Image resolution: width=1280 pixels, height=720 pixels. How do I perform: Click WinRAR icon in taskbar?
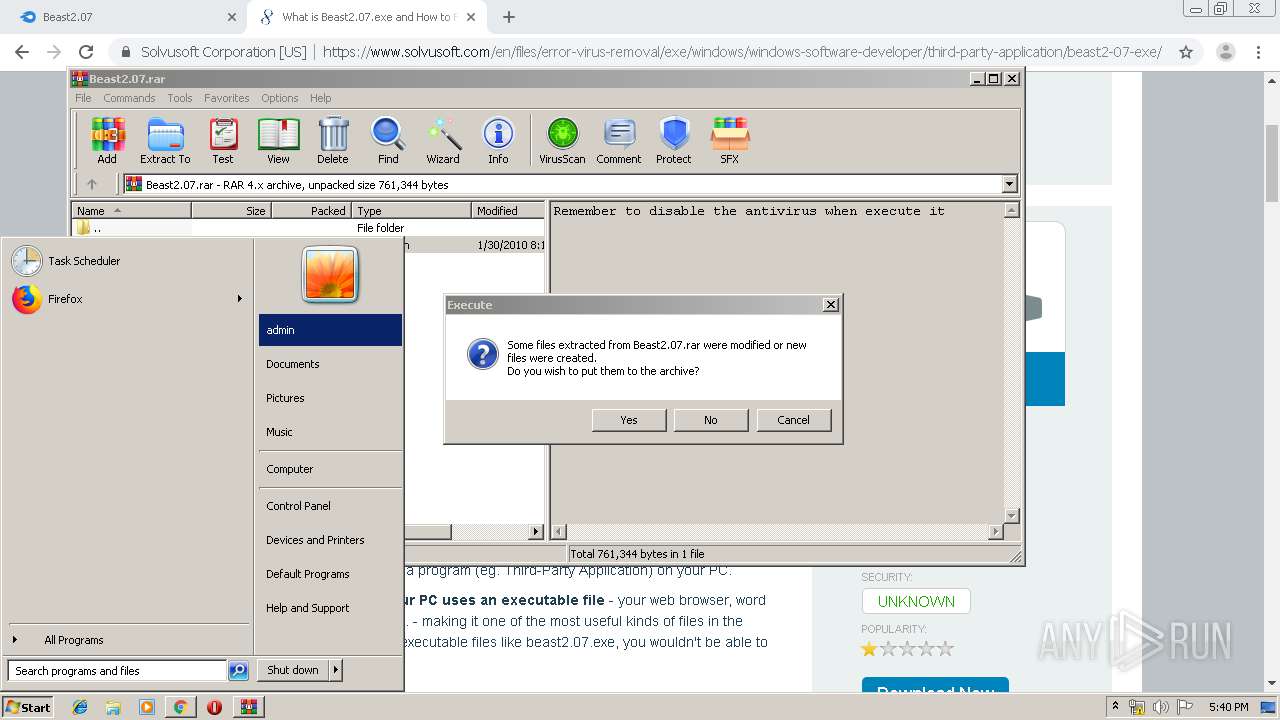point(248,707)
